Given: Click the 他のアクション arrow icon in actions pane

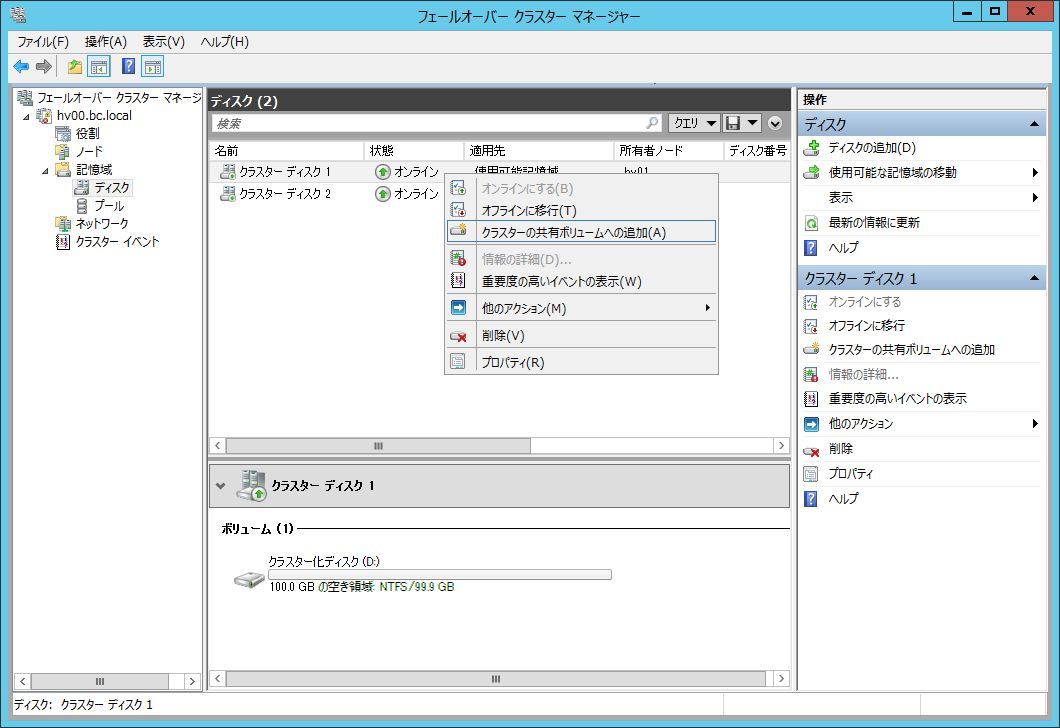Looking at the screenshot, I should [811, 424].
